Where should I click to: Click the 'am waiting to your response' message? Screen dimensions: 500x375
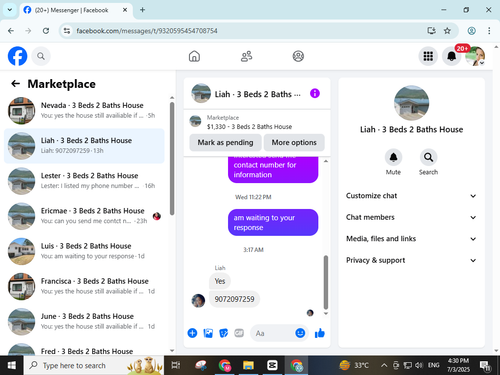click(x=273, y=222)
